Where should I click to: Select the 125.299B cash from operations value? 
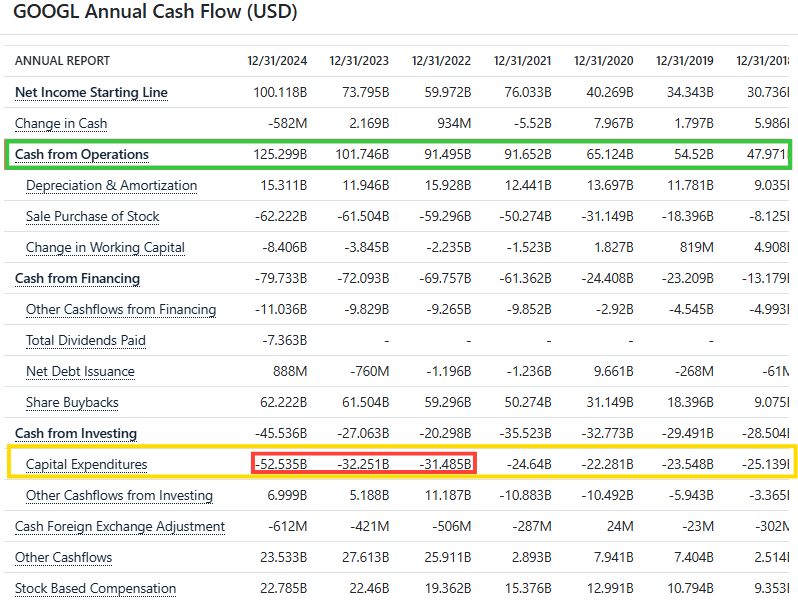[280, 155]
